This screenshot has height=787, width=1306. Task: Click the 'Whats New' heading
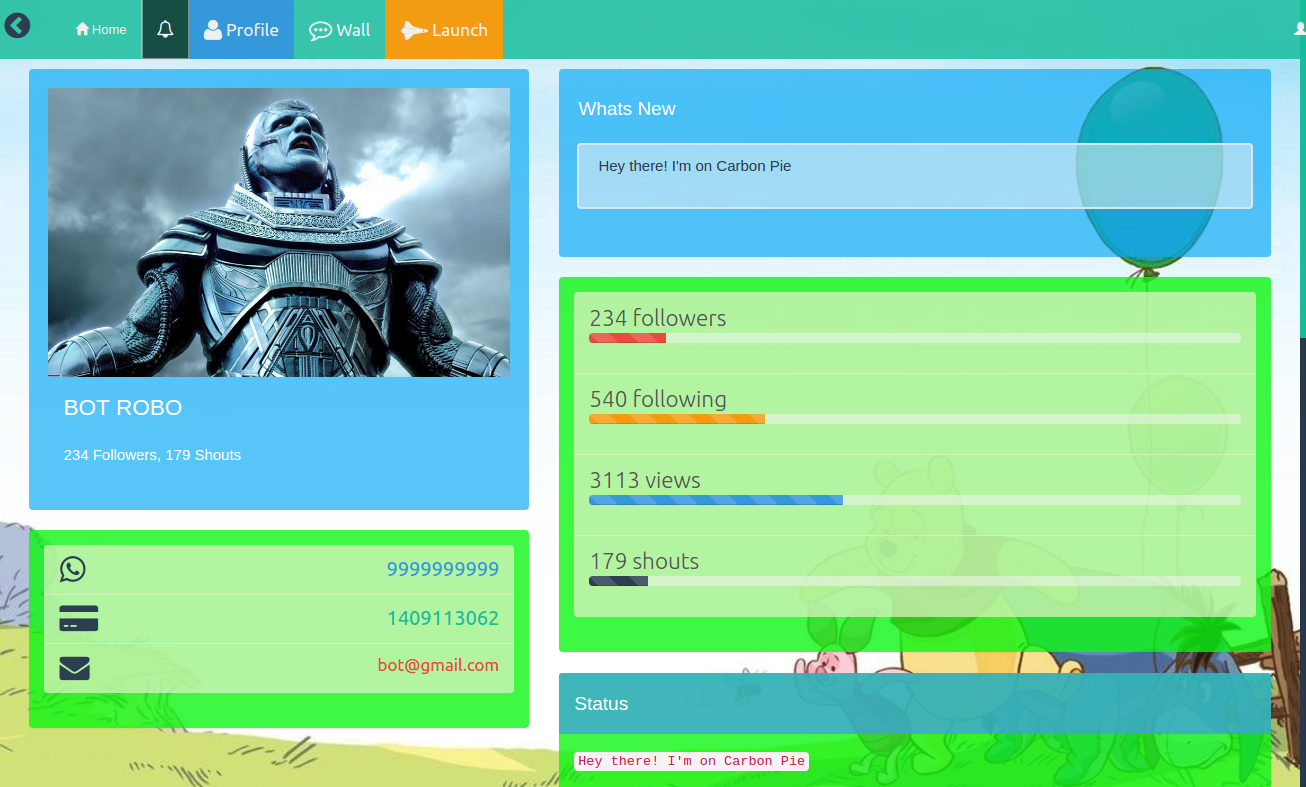point(627,109)
